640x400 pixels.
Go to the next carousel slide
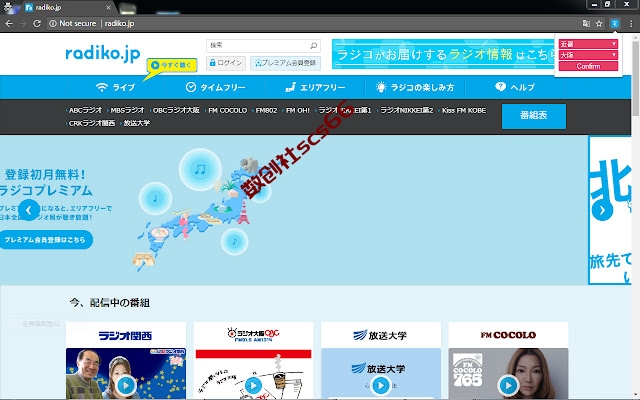pyautogui.click(x=602, y=210)
